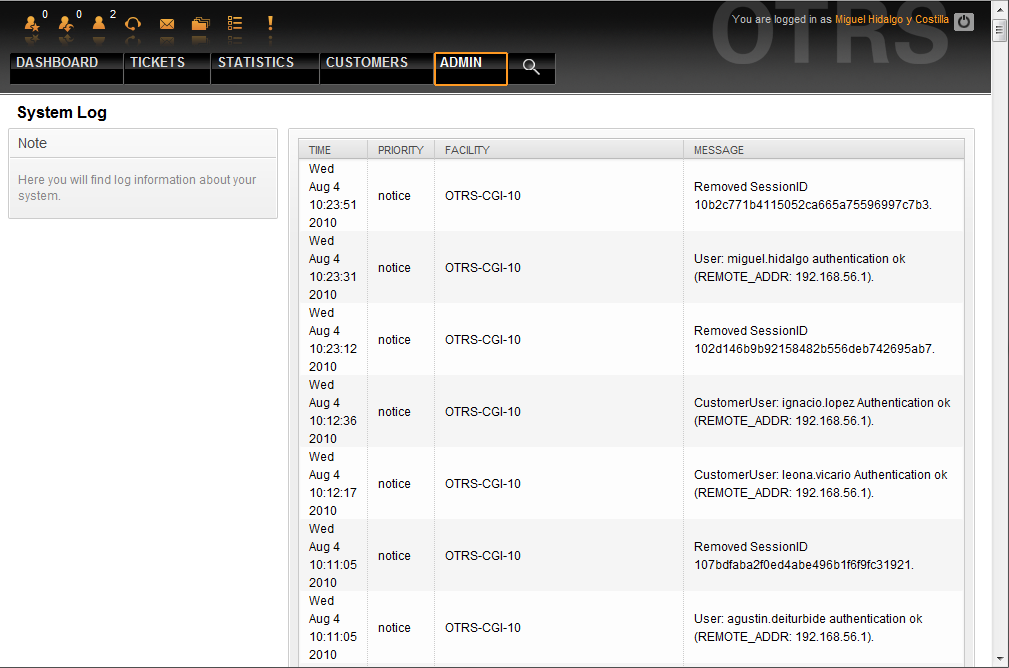Open the magnifier search icon
The width and height of the screenshot is (1009, 668).
click(531, 67)
